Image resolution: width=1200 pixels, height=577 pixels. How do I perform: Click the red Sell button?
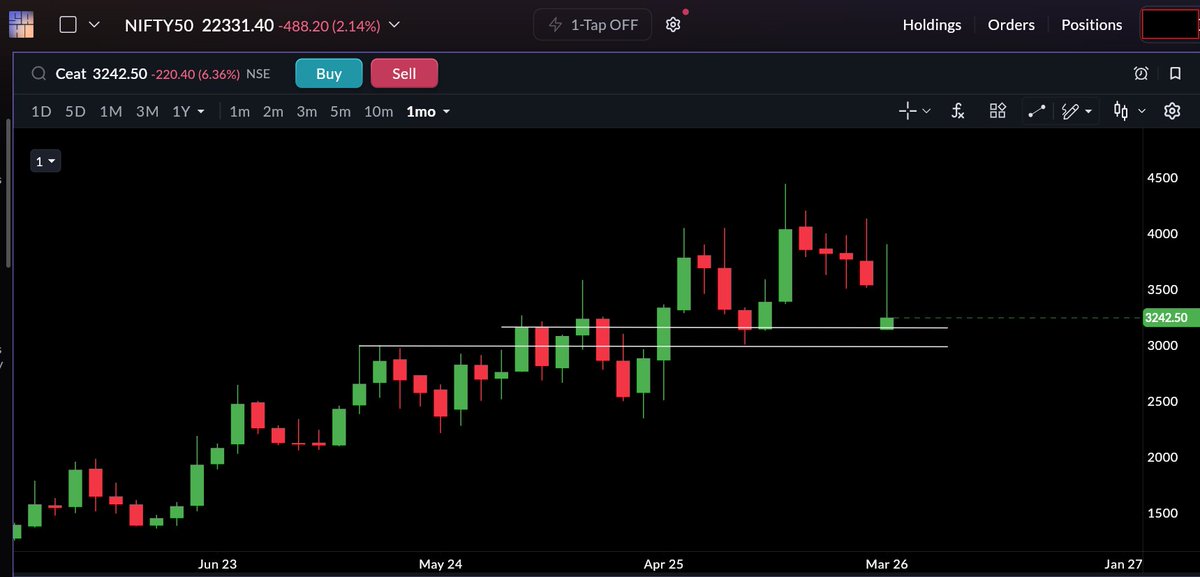pyautogui.click(x=404, y=74)
